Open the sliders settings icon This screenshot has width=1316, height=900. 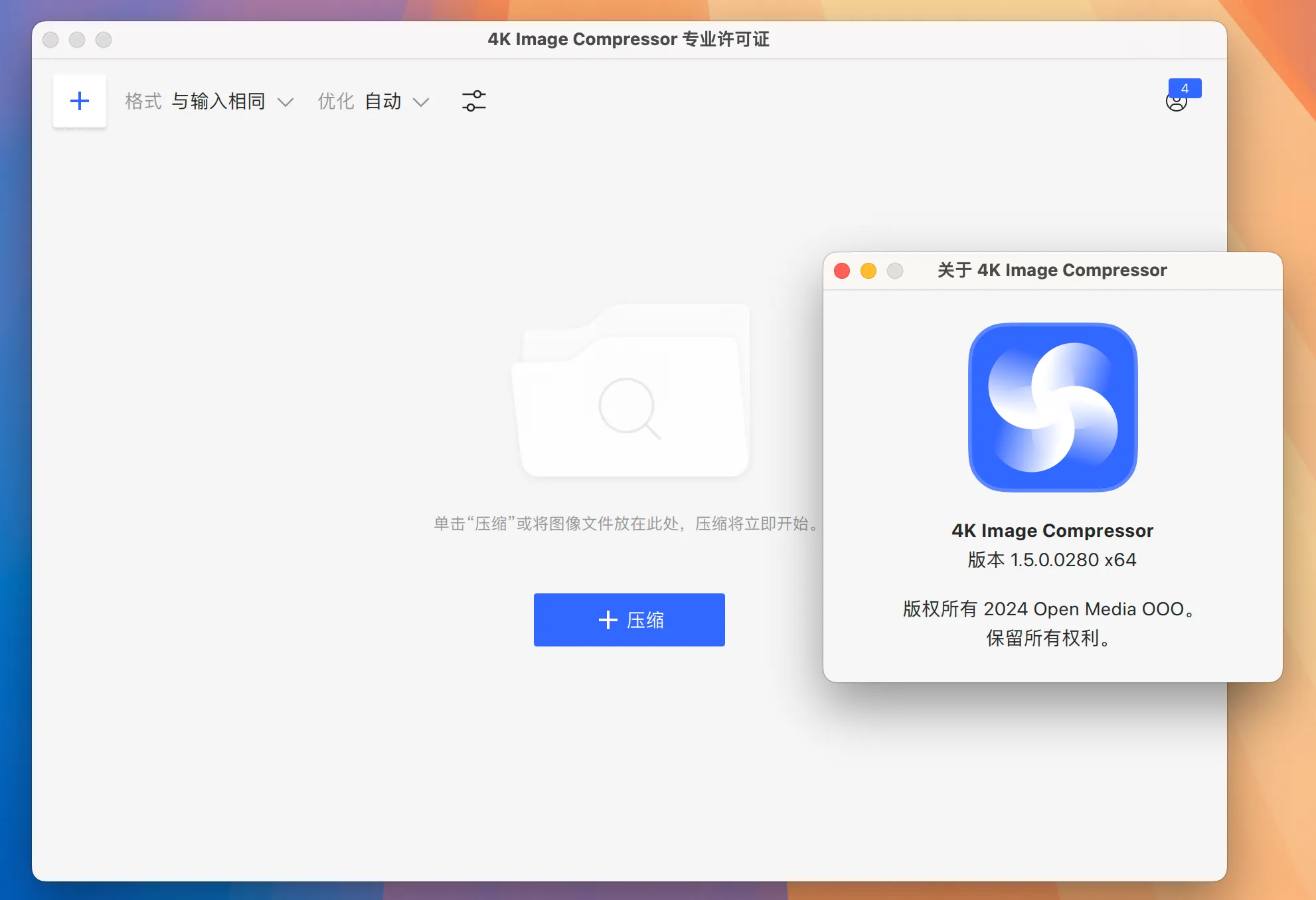pyautogui.click(x=474, y=101)
